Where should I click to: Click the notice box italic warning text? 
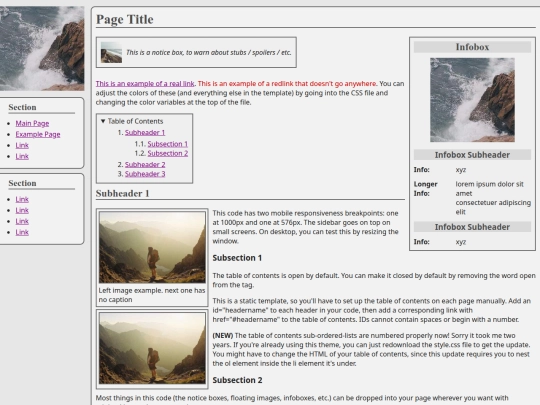click(x=209, y=53)
